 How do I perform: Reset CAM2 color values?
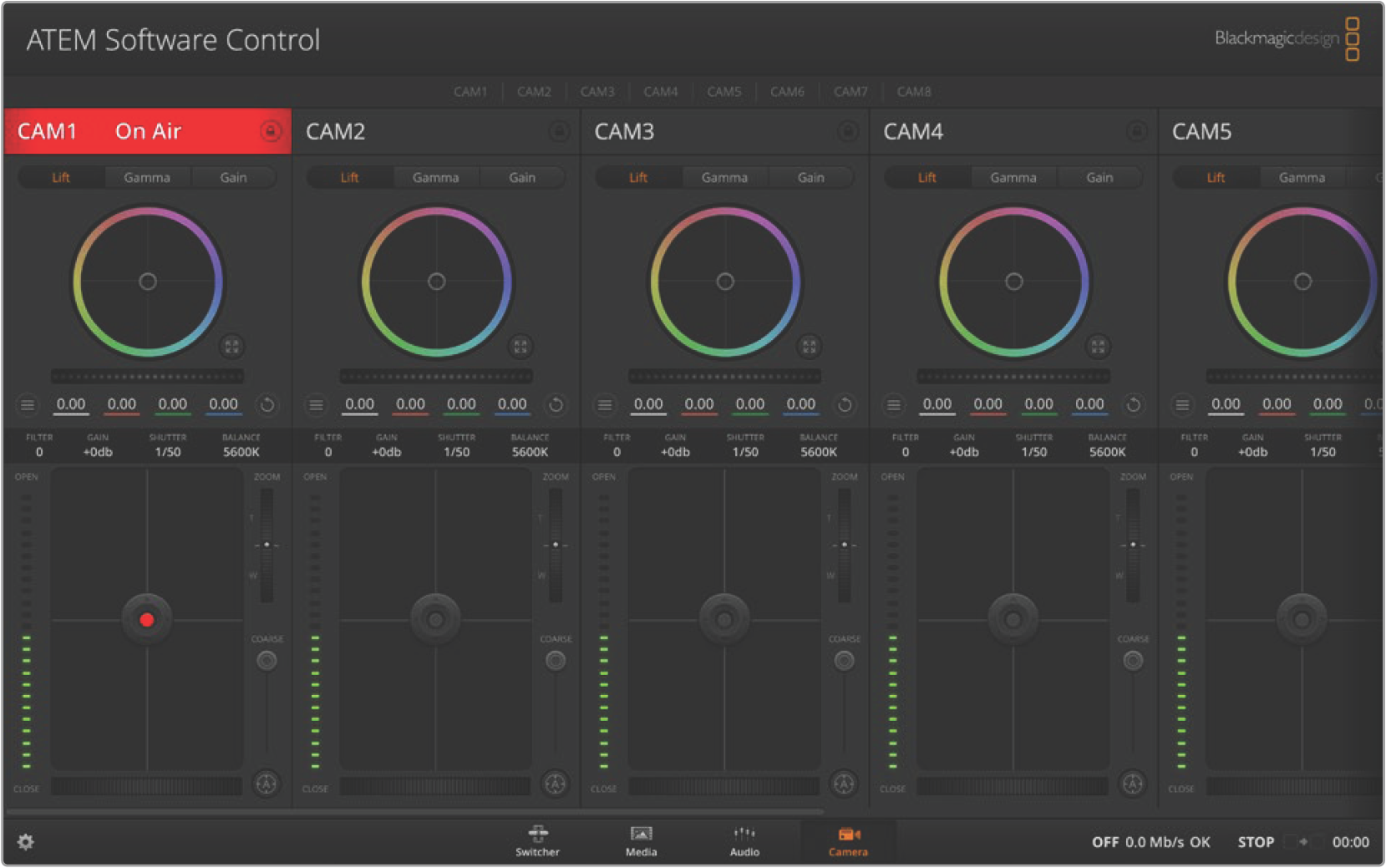click(556, 405)
